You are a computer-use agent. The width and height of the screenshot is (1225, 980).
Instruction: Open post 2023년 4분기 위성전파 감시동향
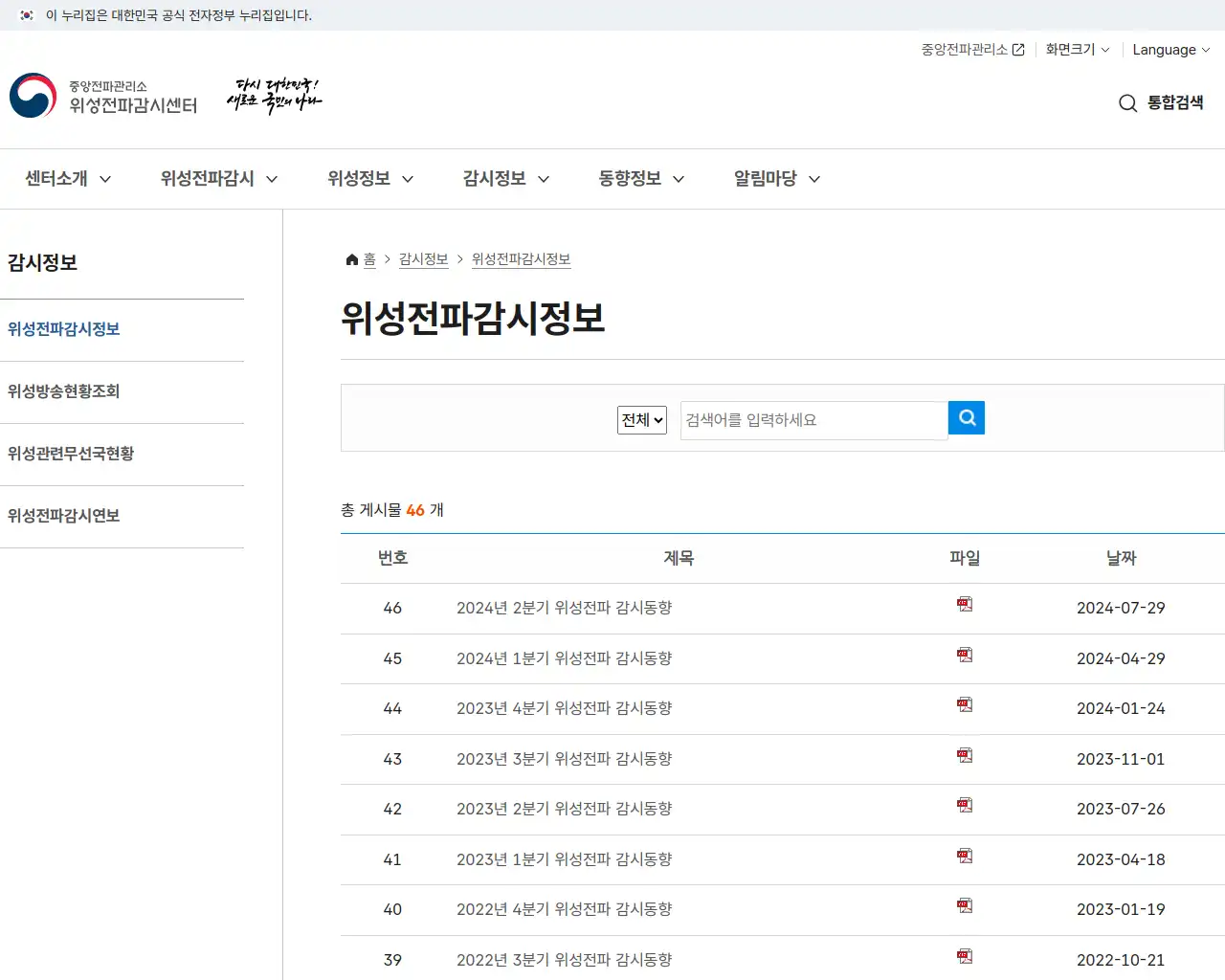click(565, 708)
